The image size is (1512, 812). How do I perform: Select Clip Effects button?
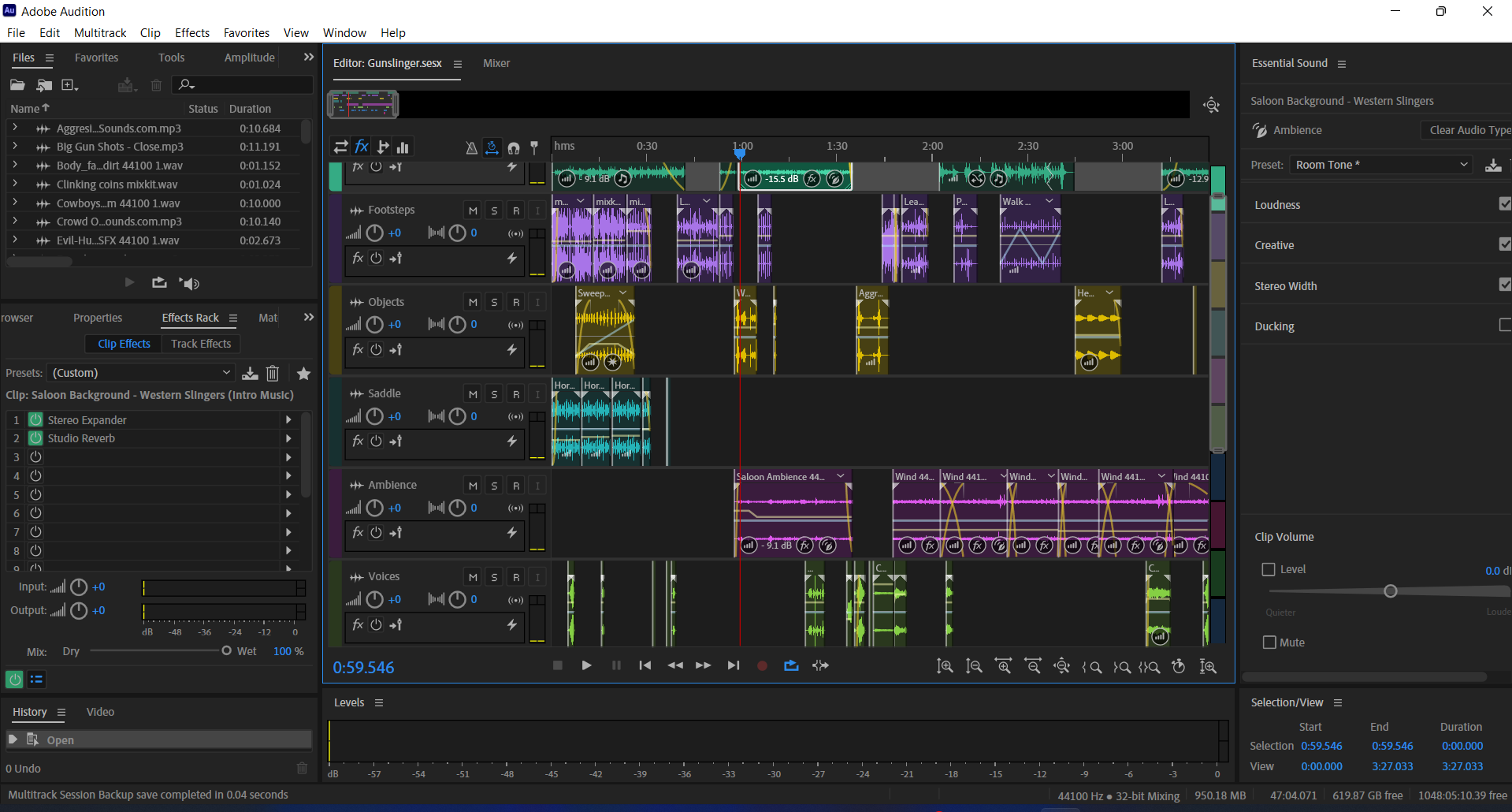click(x=124, y=344)
